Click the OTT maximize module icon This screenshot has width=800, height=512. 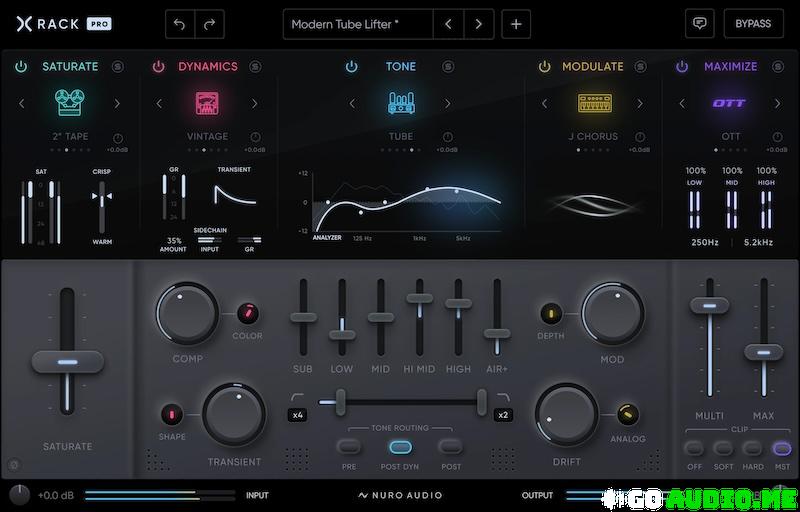[x=729, y=103]
